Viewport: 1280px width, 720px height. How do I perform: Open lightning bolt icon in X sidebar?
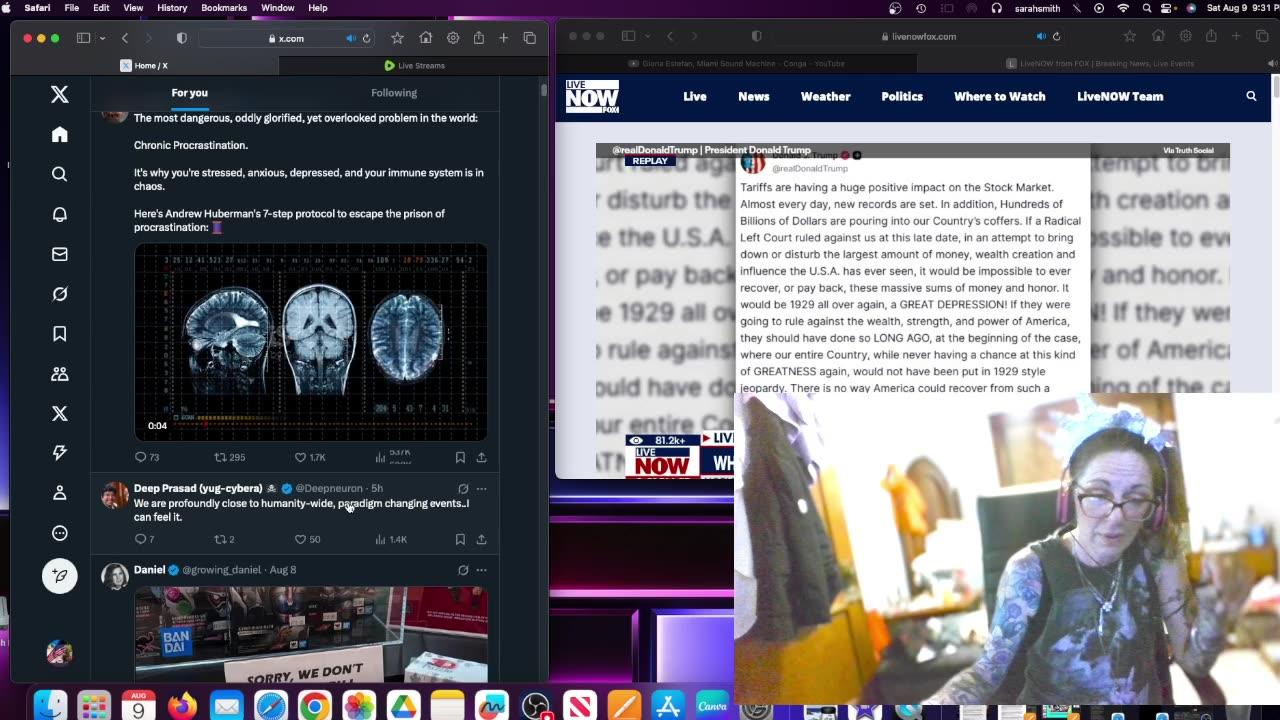(x=60, y=453)
